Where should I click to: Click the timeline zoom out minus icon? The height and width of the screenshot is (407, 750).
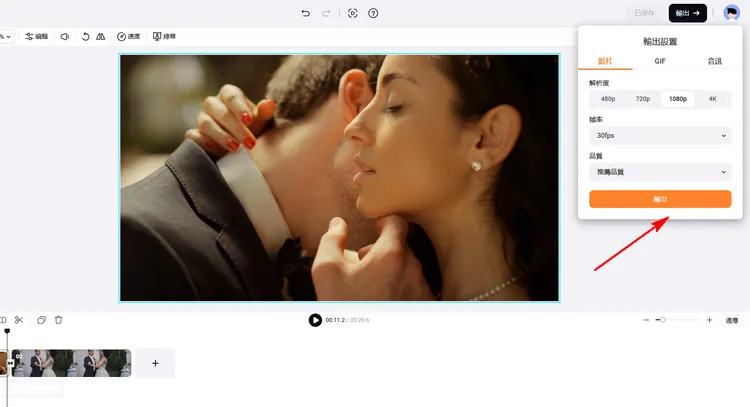tap(646, 320)
